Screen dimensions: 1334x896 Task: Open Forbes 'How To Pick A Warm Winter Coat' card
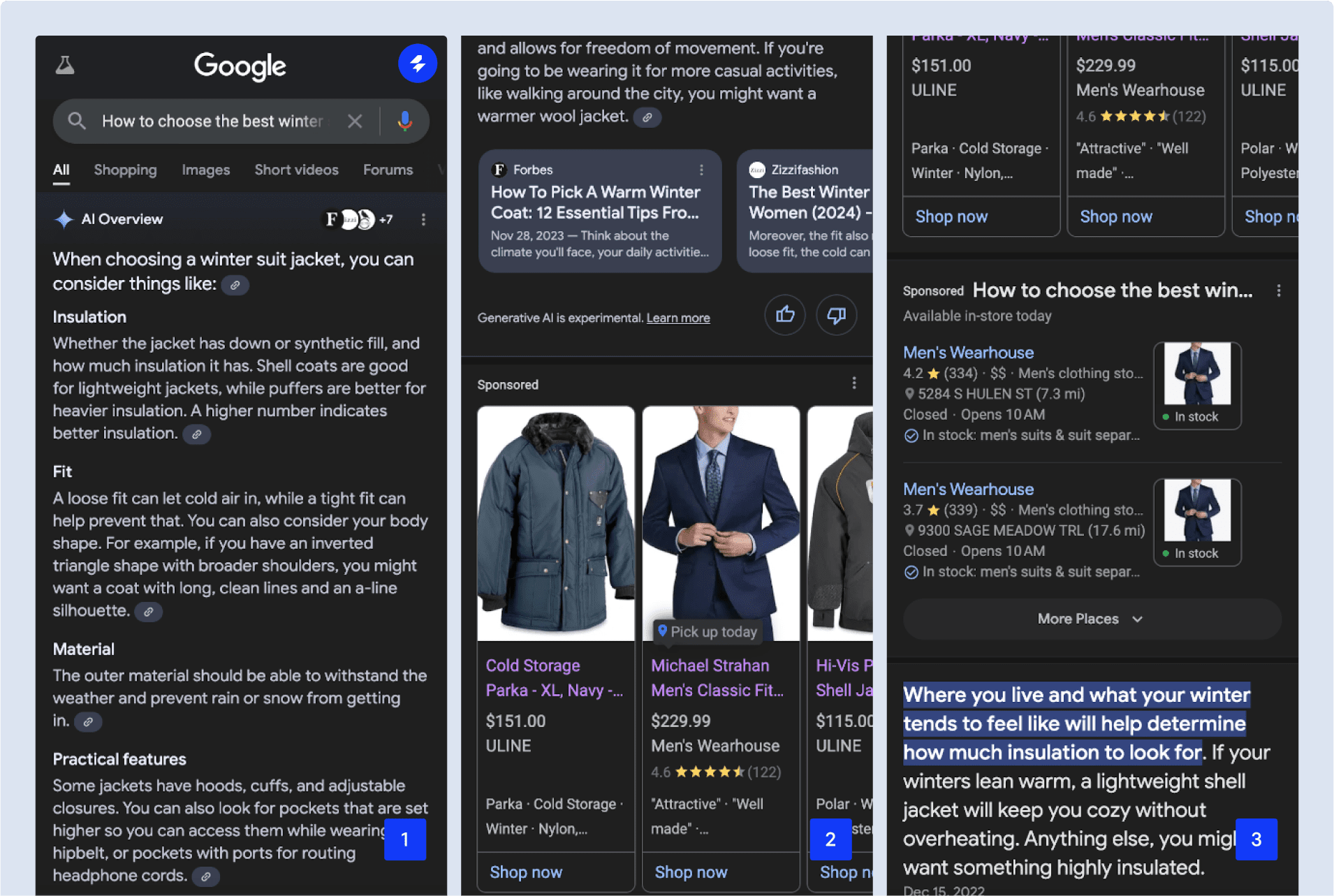[600, 211]
